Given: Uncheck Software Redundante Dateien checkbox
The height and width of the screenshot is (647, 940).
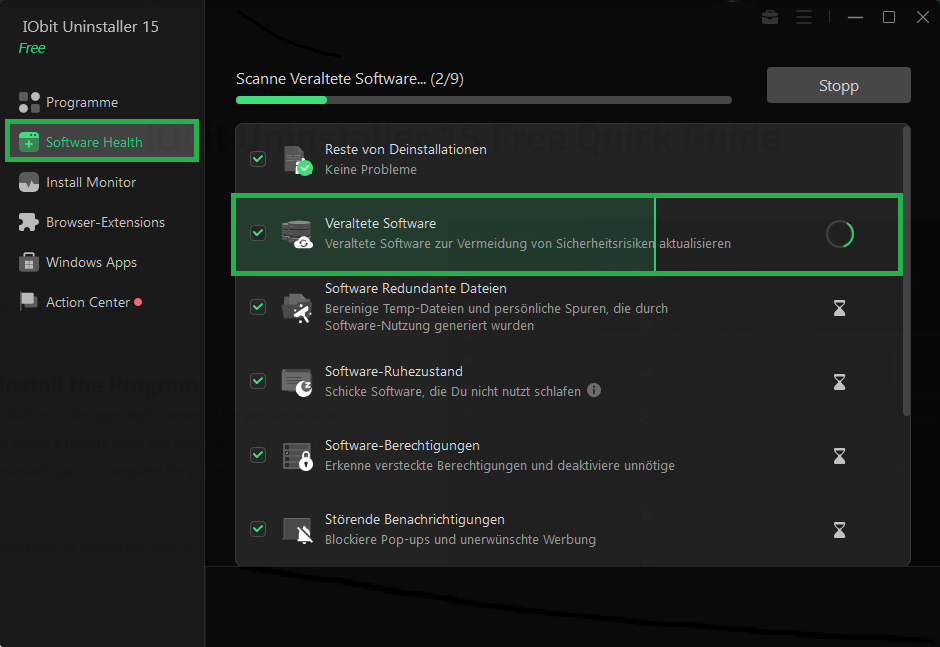Looking at the screenshot, I should 258,307.
